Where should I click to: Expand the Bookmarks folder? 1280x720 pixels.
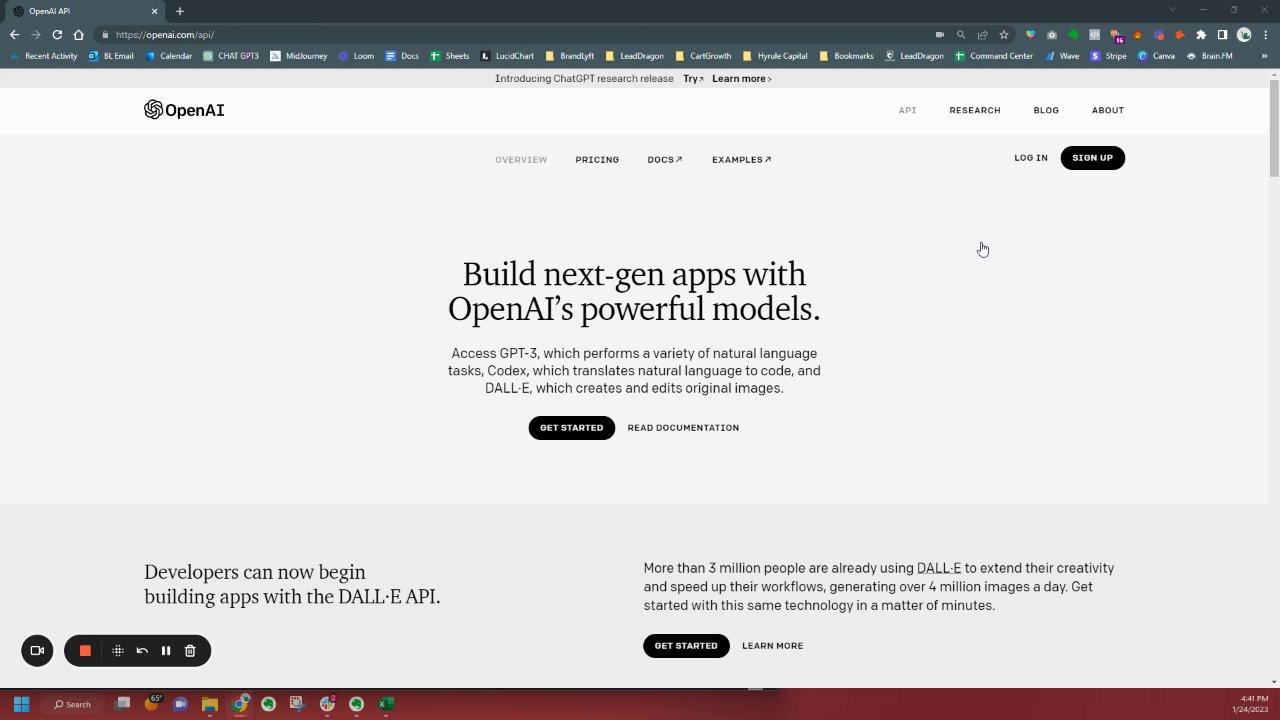(846, 56)
